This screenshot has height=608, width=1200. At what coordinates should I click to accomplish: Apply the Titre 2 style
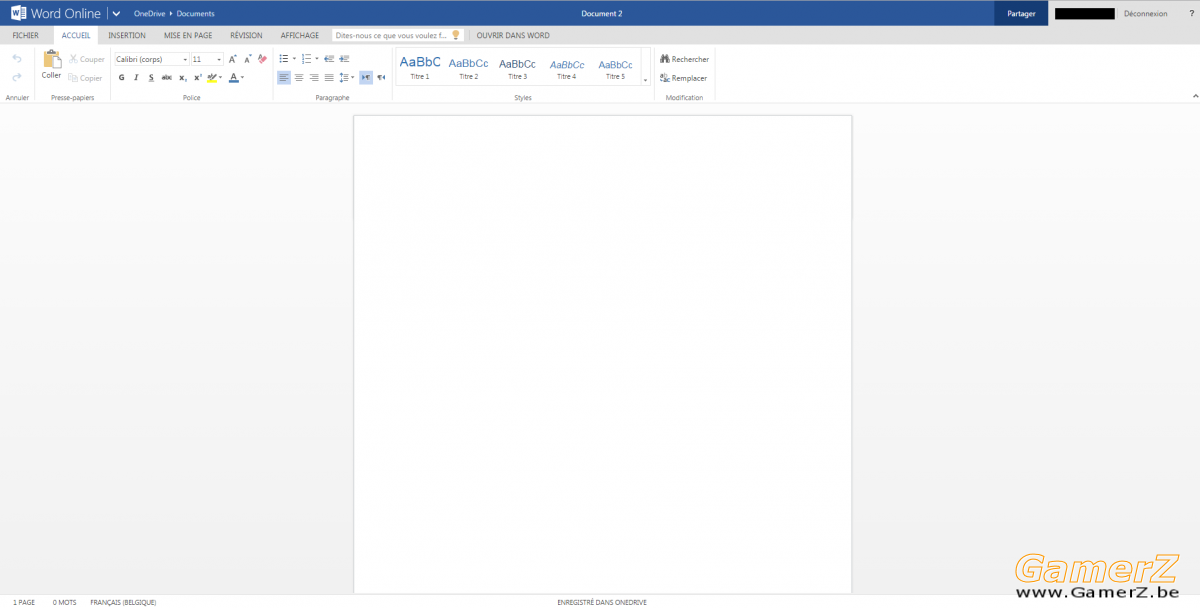(x=468, y=67)
